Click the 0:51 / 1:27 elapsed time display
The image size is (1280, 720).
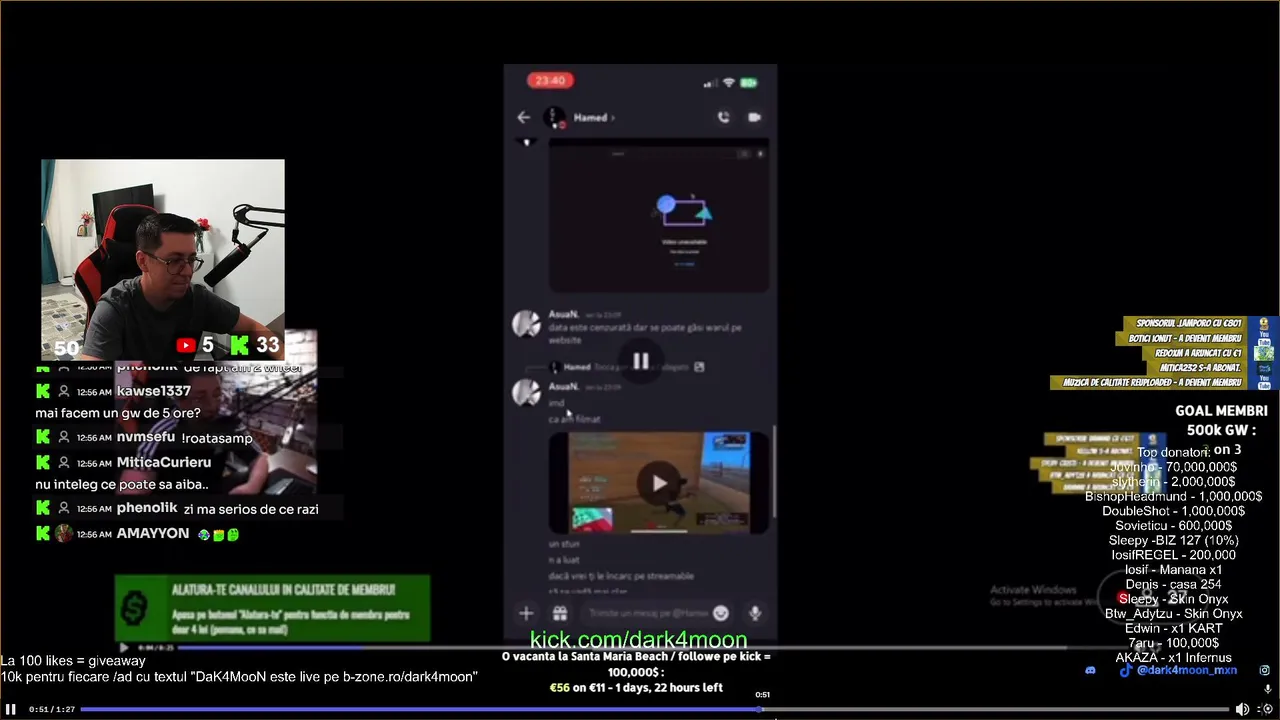point(52,709)
